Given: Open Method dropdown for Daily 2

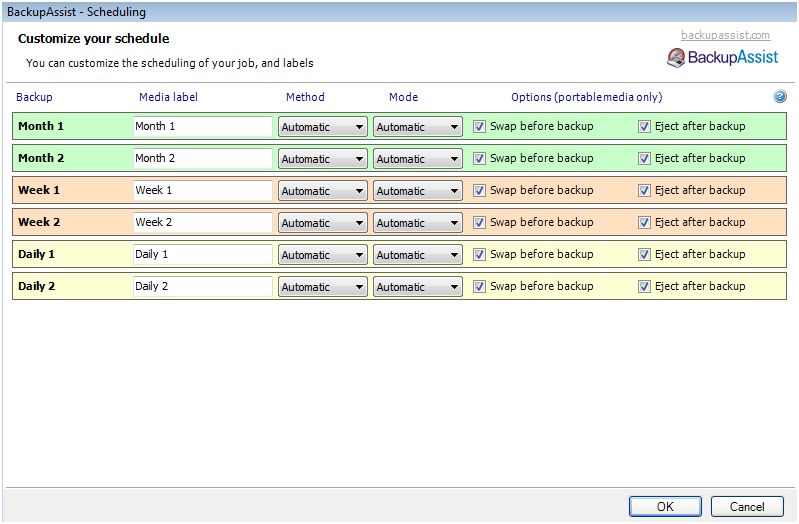Looking at the screenshot, I should [x=323, y=287].
